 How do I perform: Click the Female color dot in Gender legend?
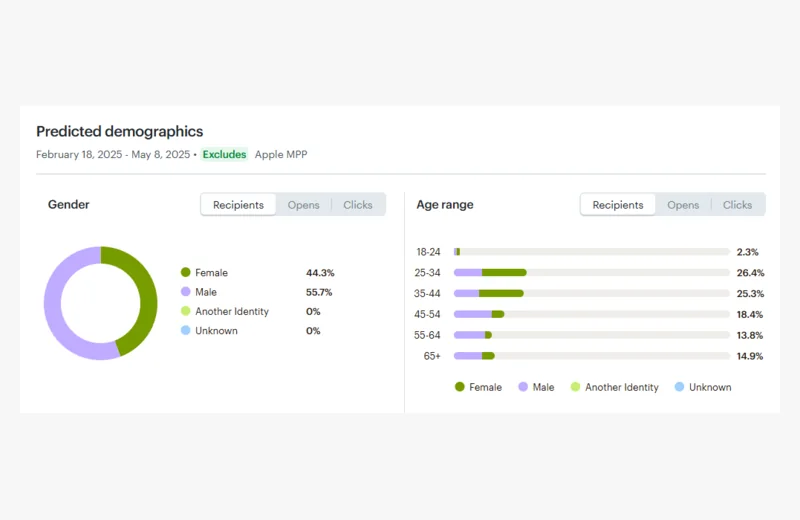point(186,272)
